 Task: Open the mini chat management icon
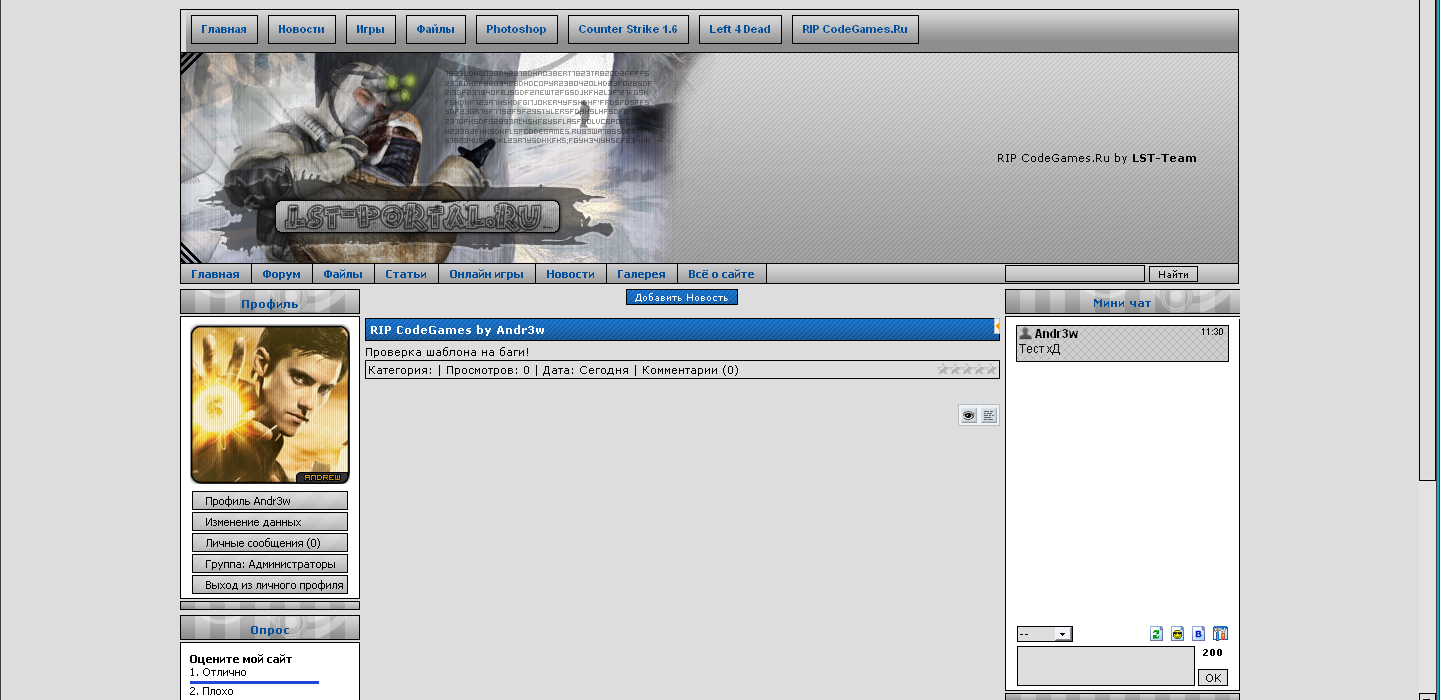click(1220, 634)
